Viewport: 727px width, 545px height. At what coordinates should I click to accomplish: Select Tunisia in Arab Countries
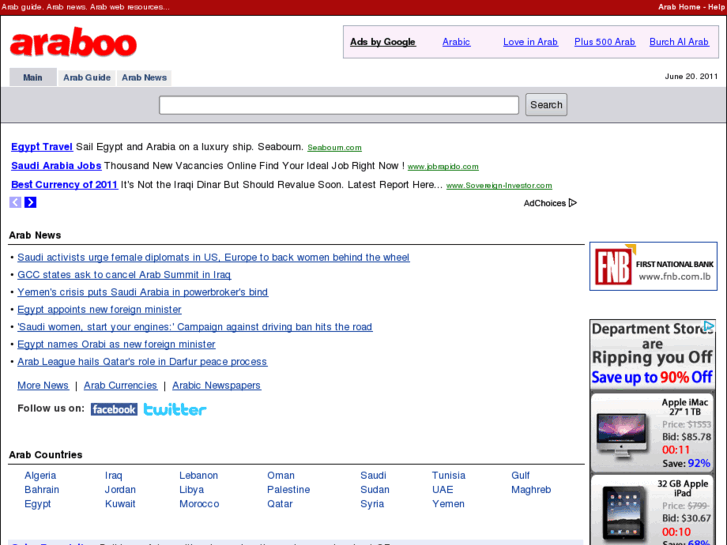(448, 475)
